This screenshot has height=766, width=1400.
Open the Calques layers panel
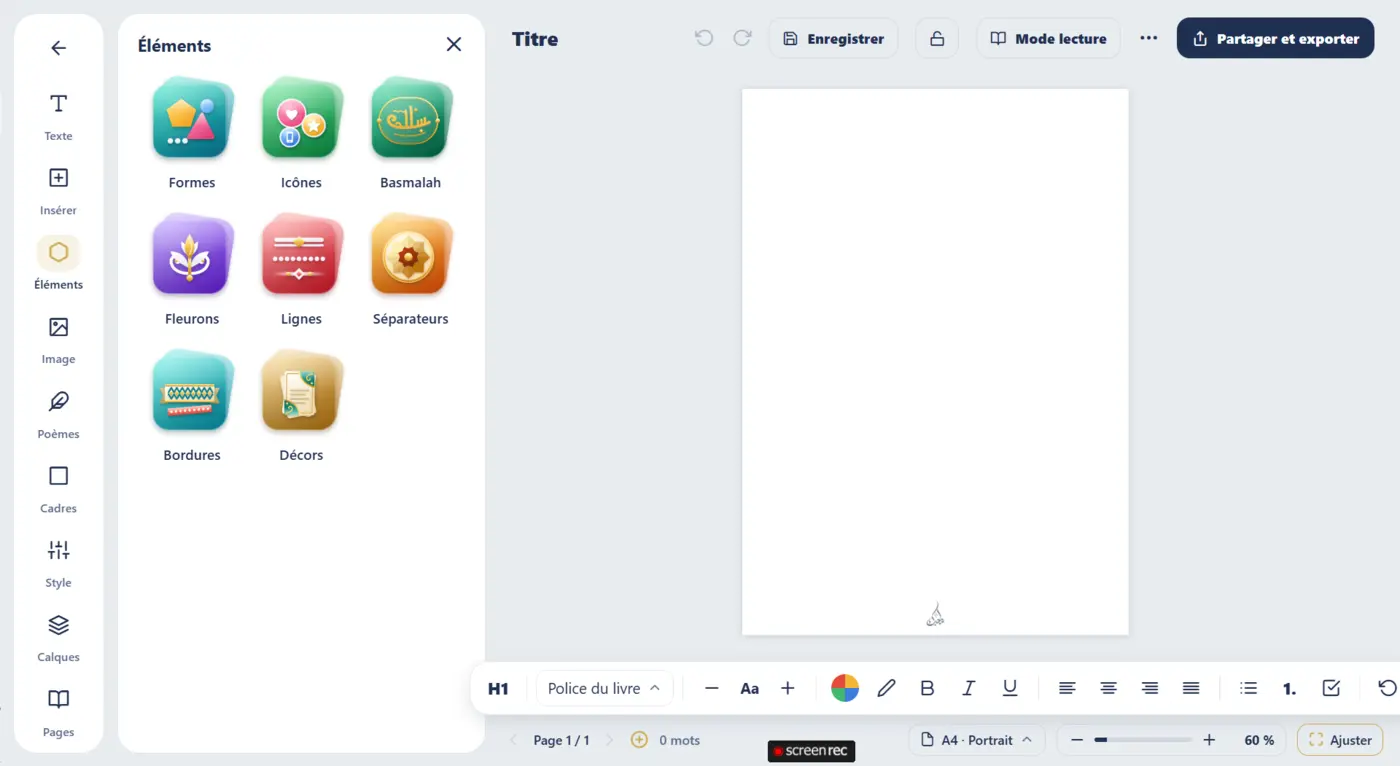[58, 637]
